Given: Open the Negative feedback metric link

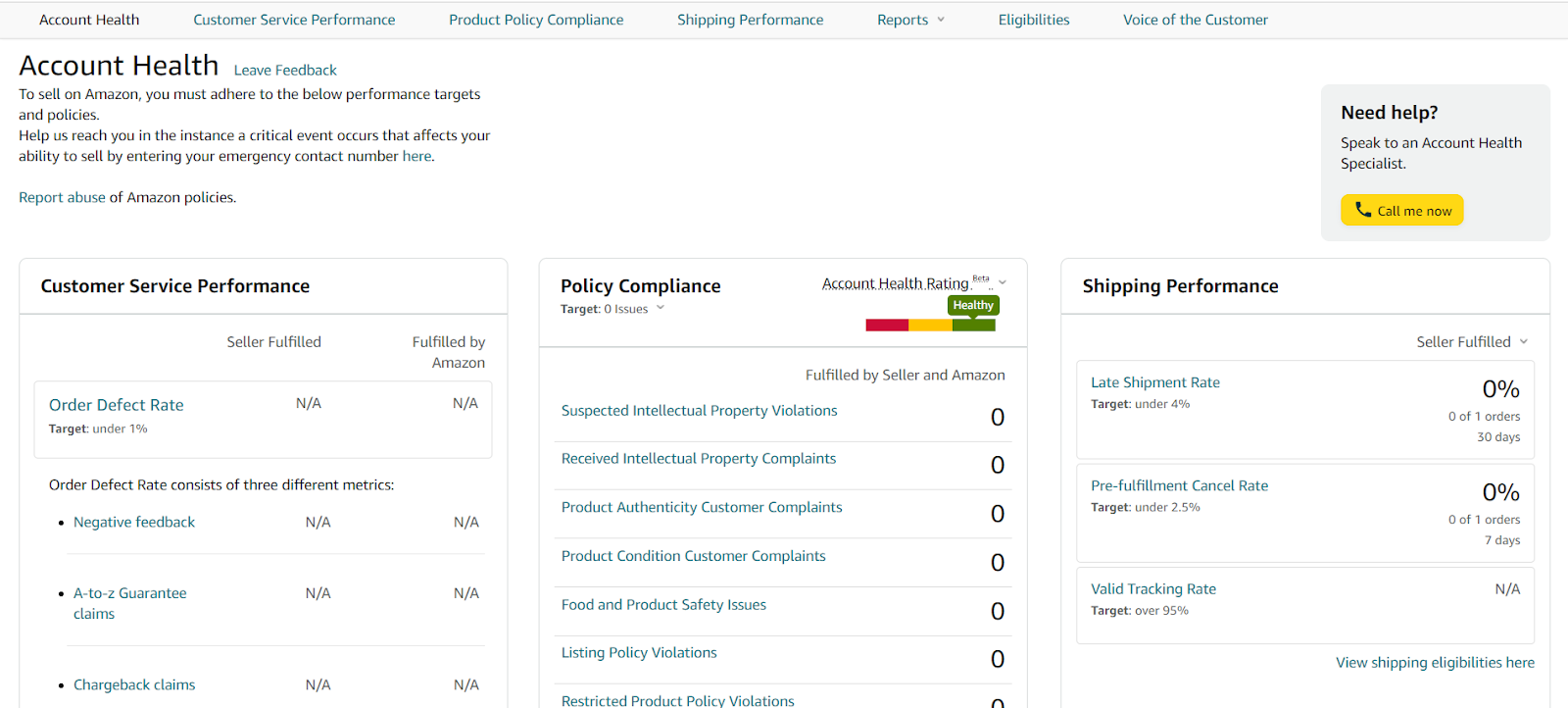Looking at the screenshot, I should coord(134,522).
